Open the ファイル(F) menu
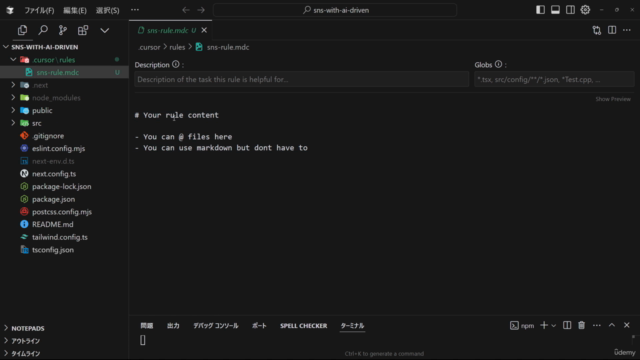This screenshot has width=640, height=360. click(39, 10)
